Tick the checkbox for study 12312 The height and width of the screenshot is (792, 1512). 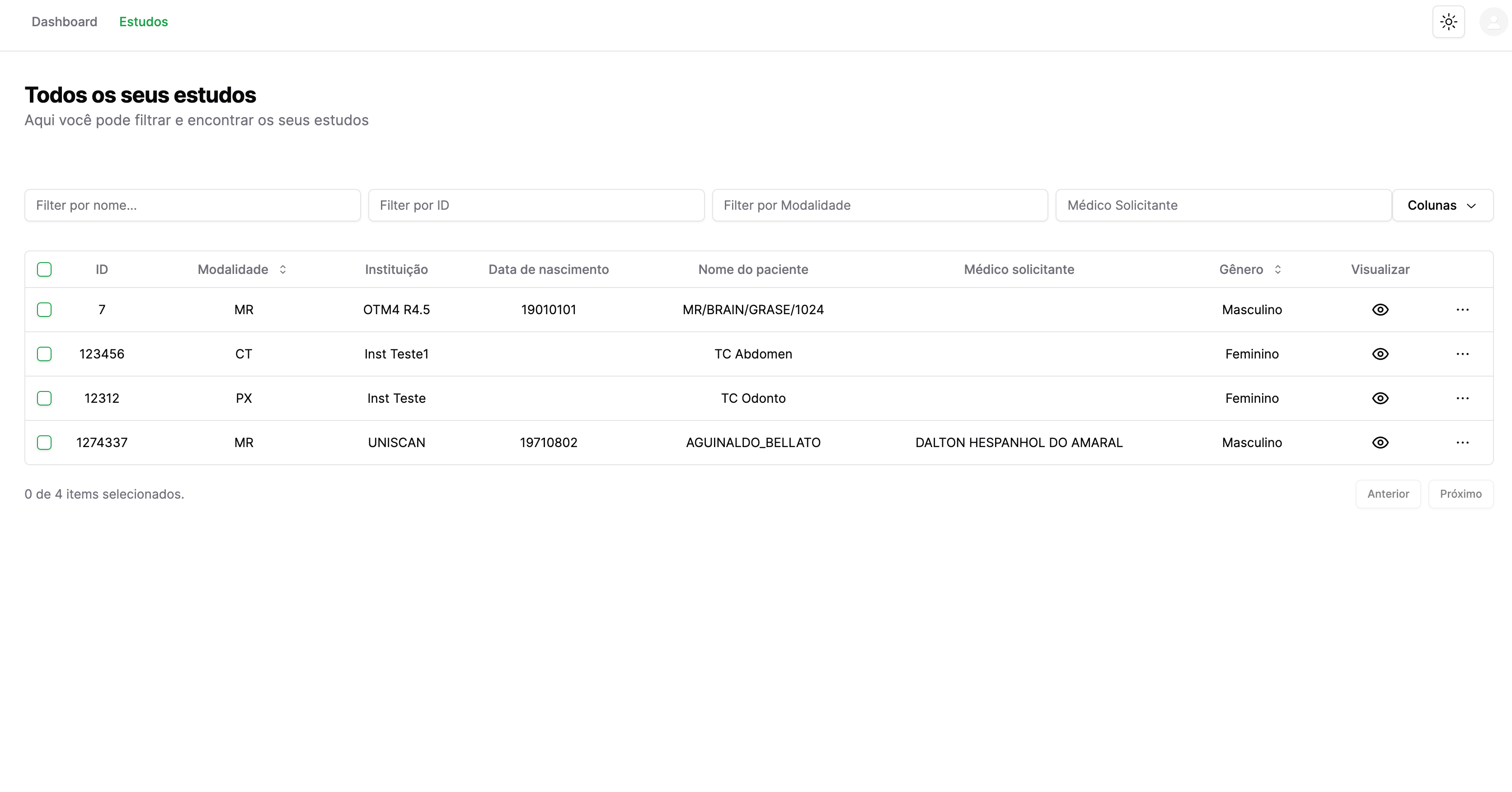coord(44,398)
